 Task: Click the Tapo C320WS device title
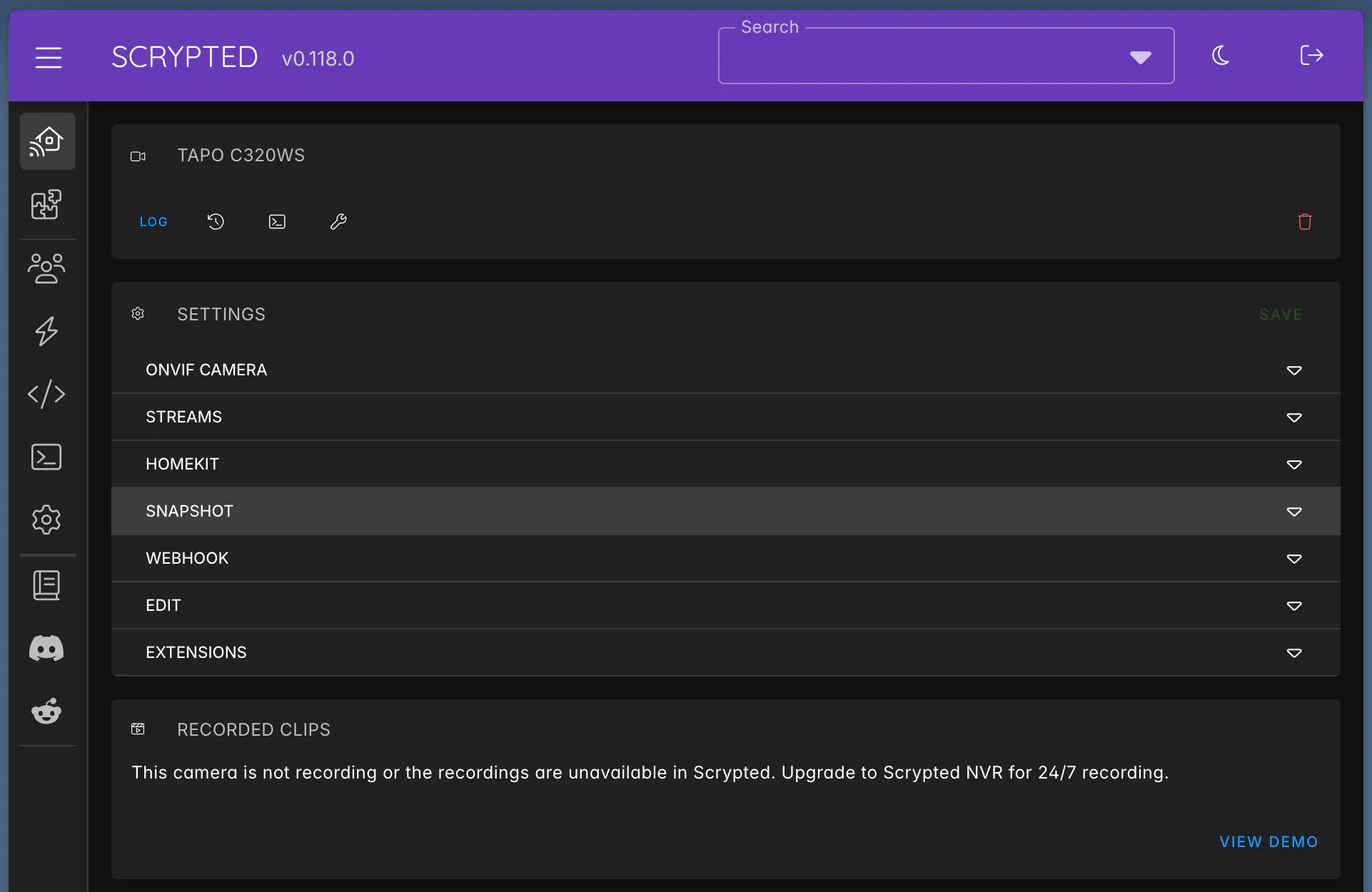(x=241, y=156)
